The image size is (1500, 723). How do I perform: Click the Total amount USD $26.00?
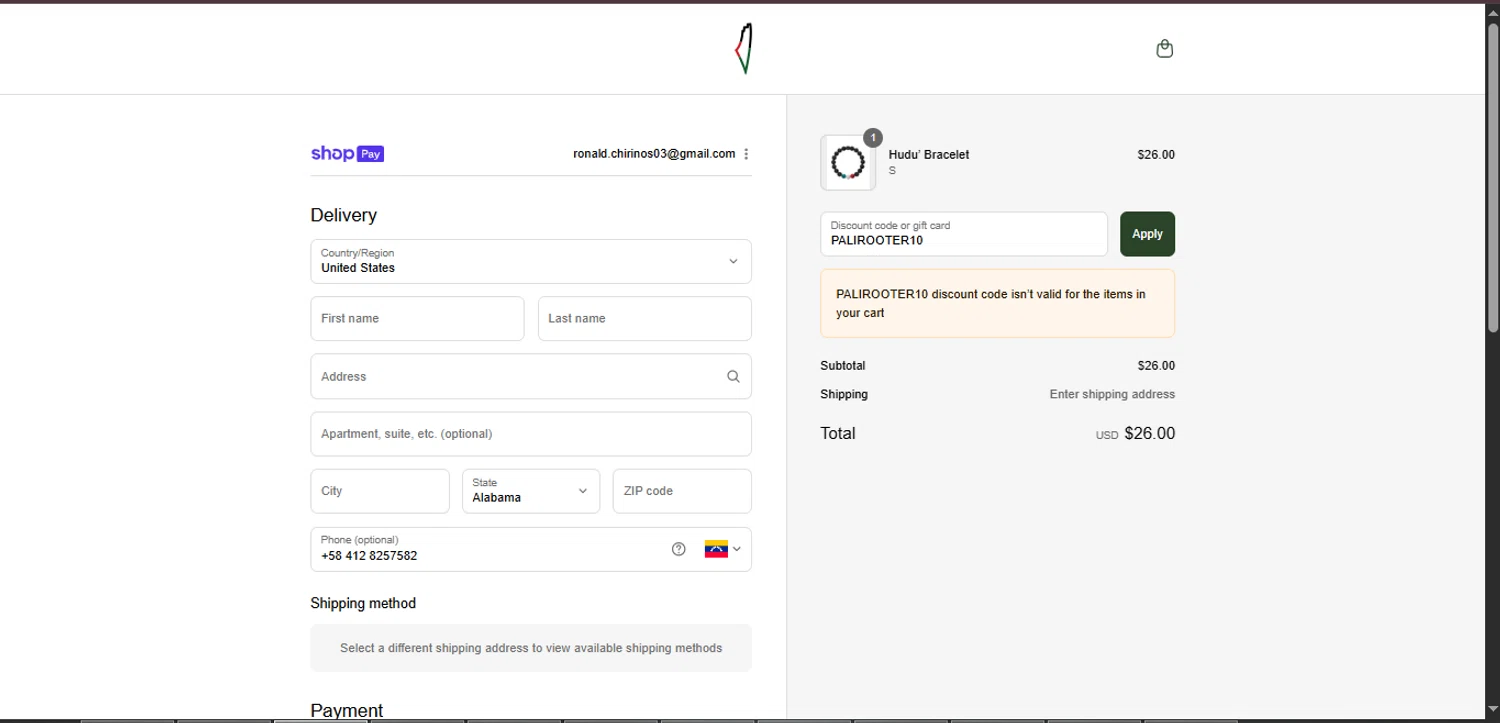coord(1135,434)
